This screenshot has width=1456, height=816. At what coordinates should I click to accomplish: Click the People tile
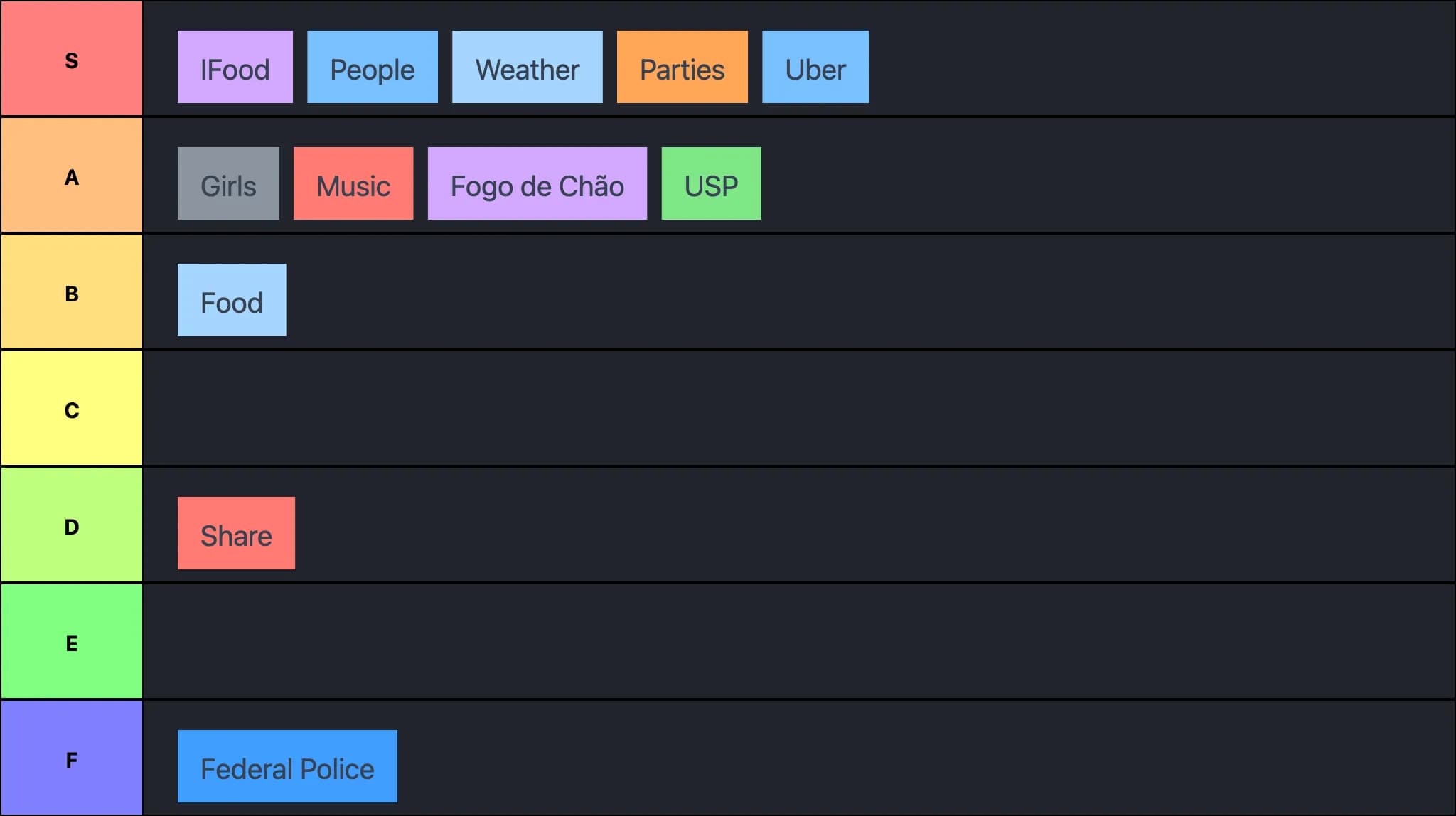pos(373,67)
